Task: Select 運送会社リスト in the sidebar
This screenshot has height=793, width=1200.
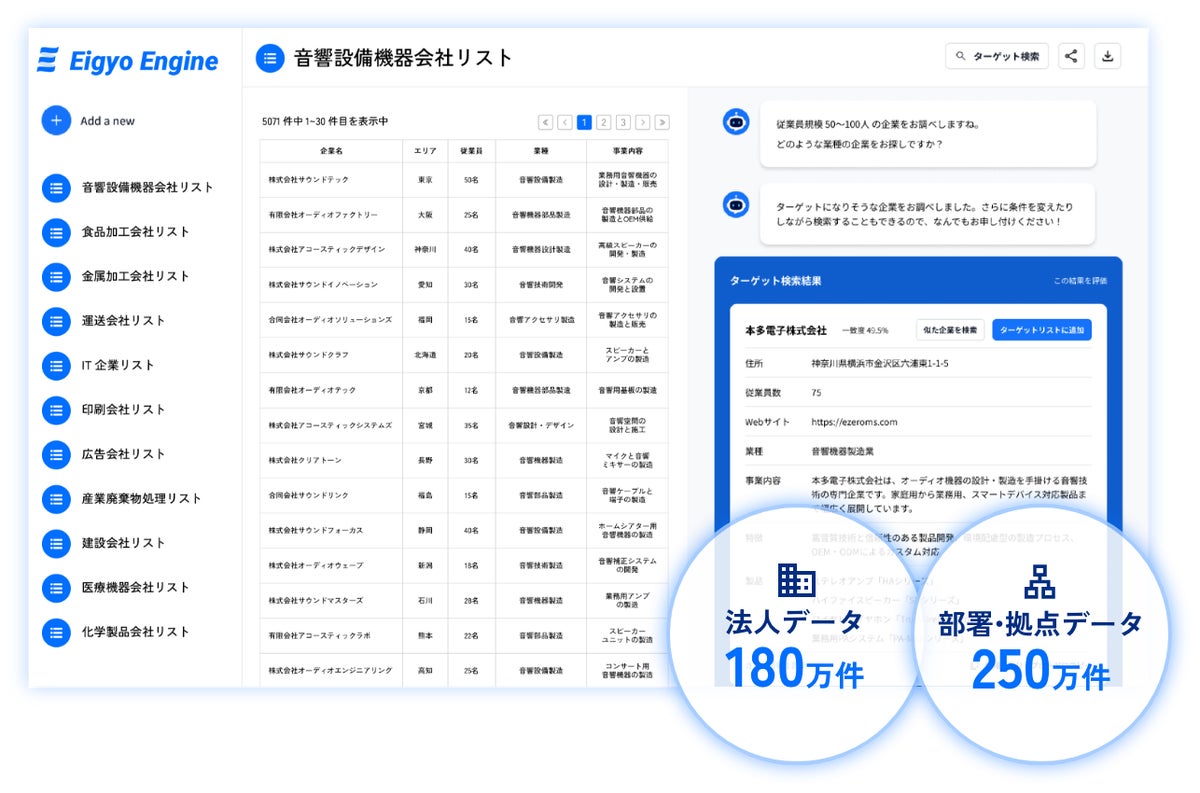Action: 123,321
